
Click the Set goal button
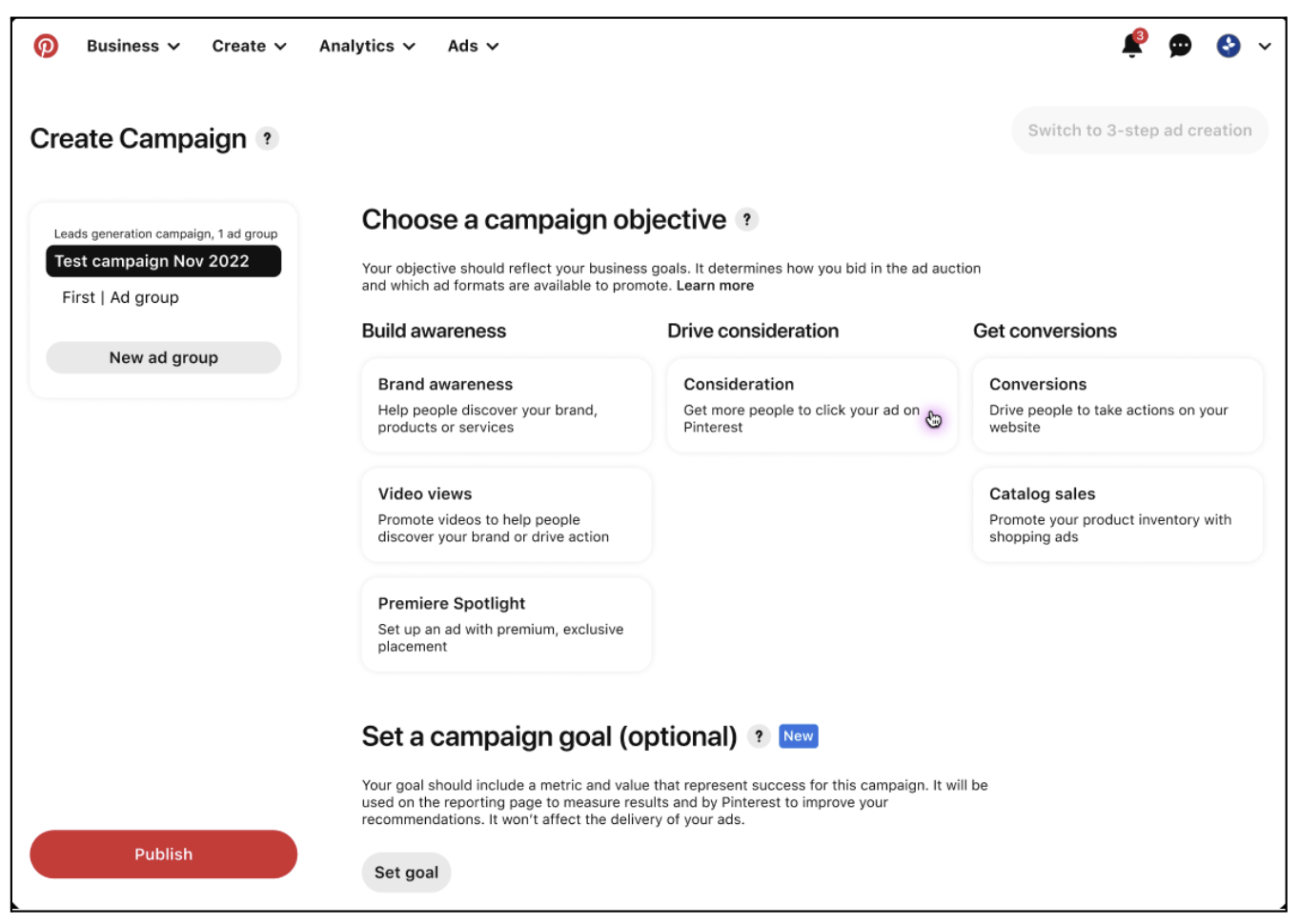click(x=406, y=873)
